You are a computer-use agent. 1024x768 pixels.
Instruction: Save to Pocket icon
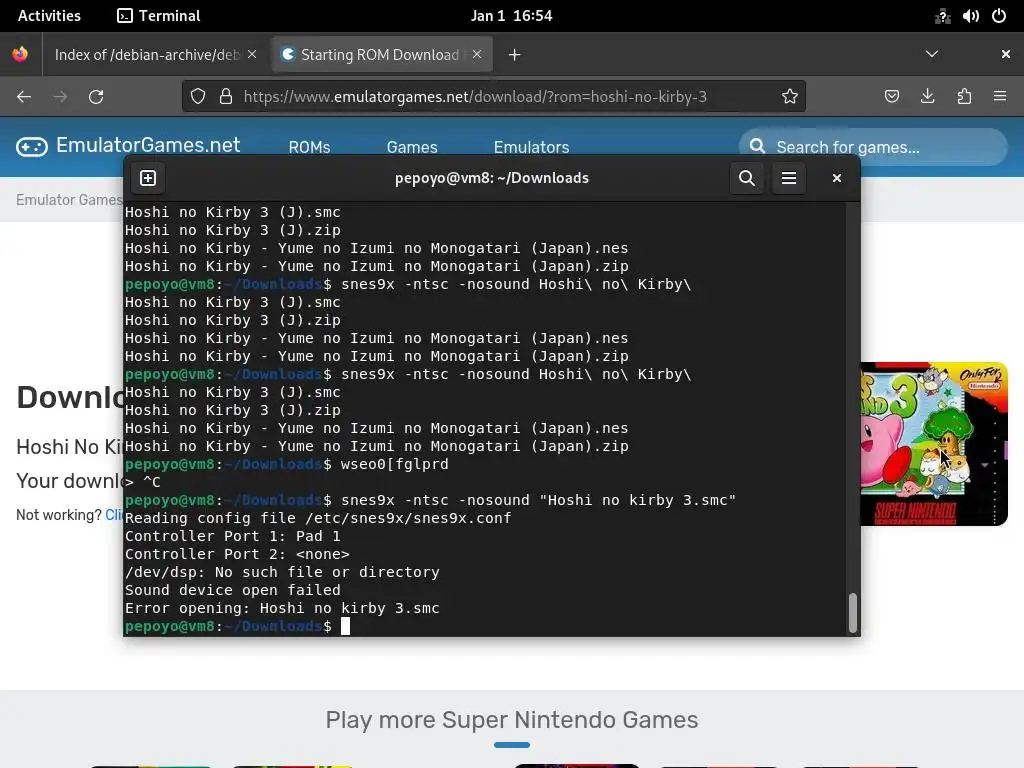tap(891, 97)
